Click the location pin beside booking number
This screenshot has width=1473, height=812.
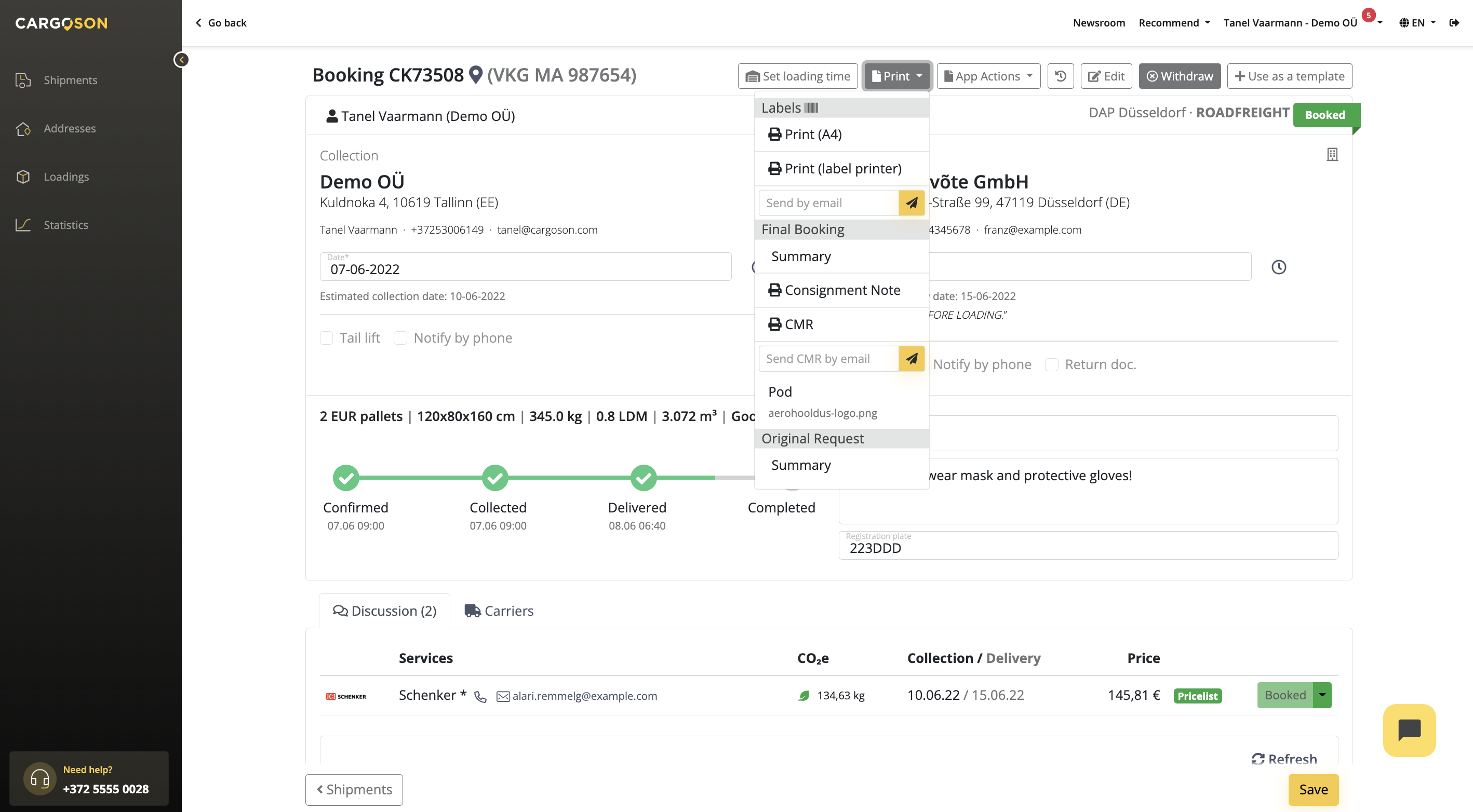(x=476, y=75)
